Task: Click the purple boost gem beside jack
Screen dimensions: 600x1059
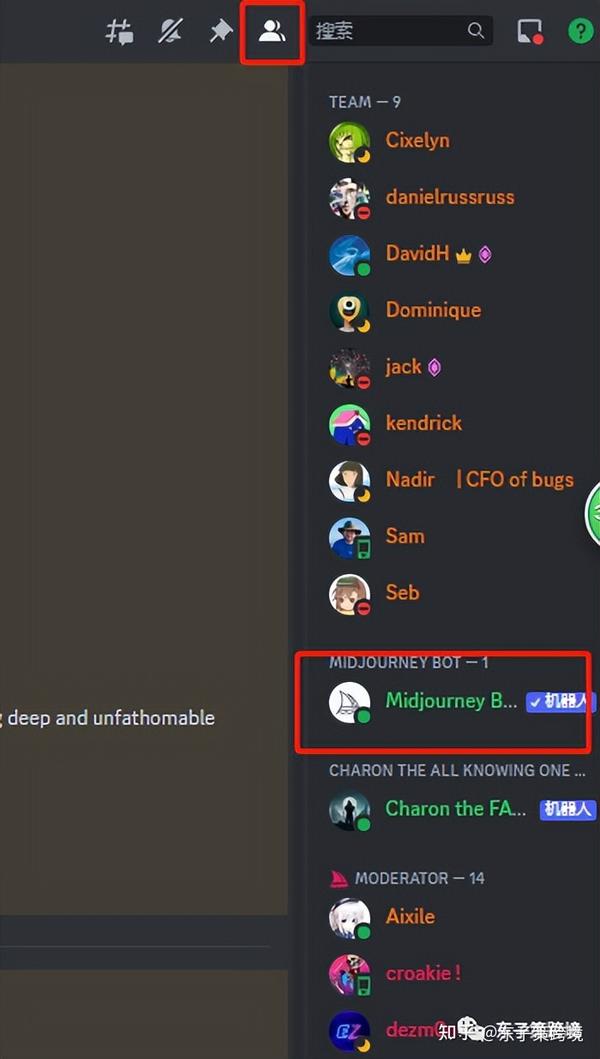Action: [x=434, y=367]
